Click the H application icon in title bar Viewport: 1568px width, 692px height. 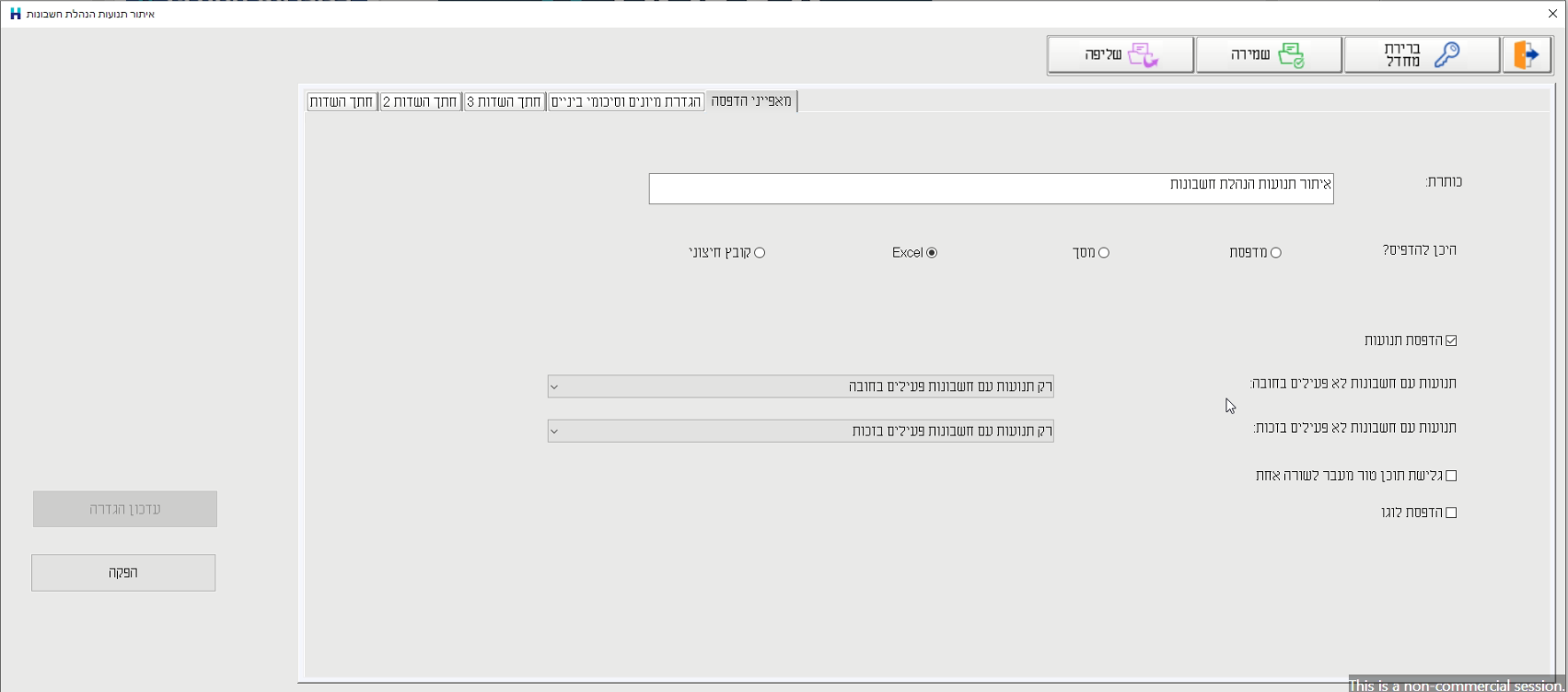click(15, 14)
